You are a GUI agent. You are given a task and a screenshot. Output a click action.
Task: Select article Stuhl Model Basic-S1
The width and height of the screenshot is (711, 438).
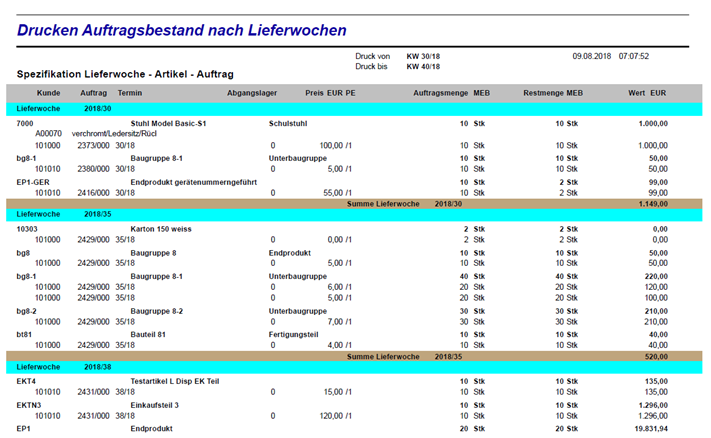[x=168, y=123]
